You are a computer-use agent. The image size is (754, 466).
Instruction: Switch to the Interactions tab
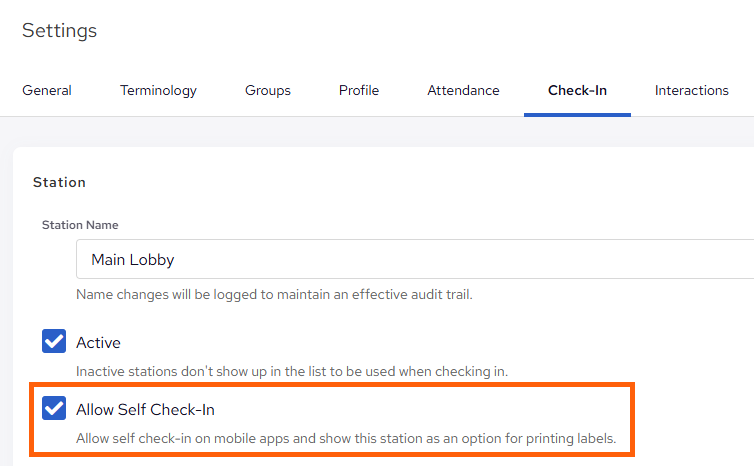(691, 90)
